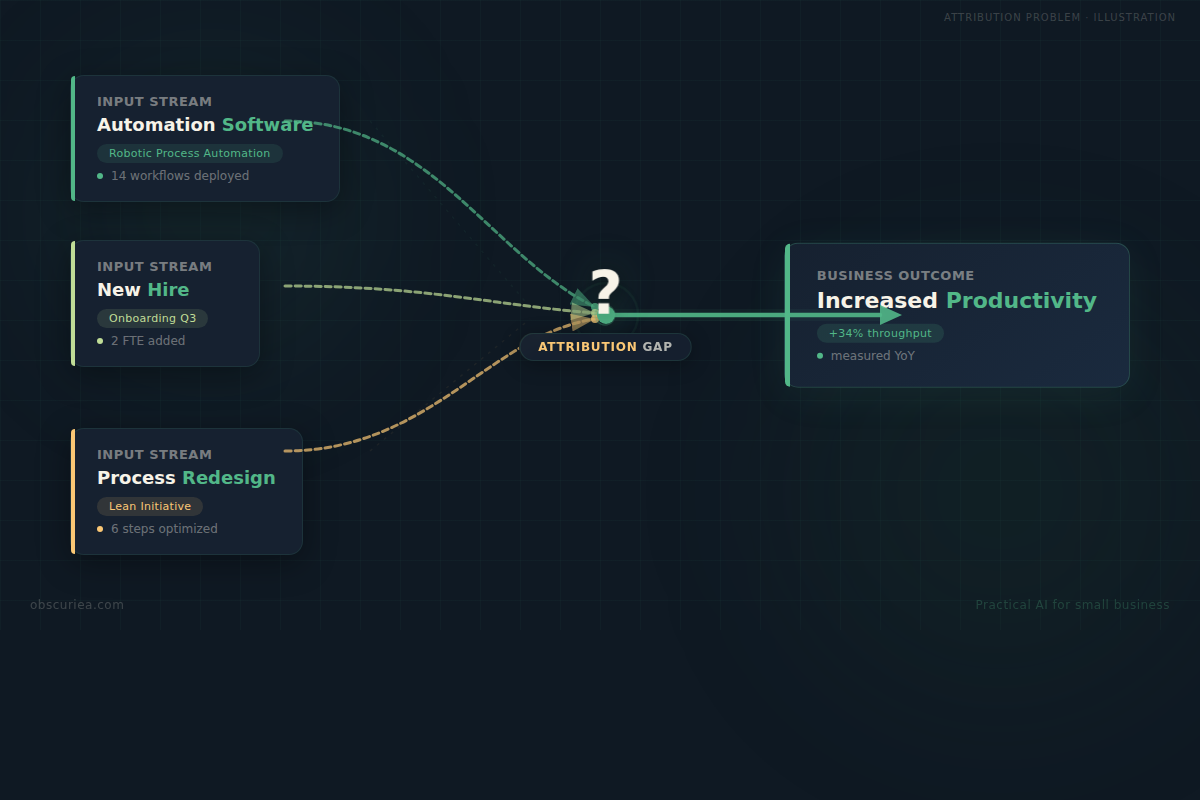
Task: Open the obscuriea.com link
Action: pos(77,605)
